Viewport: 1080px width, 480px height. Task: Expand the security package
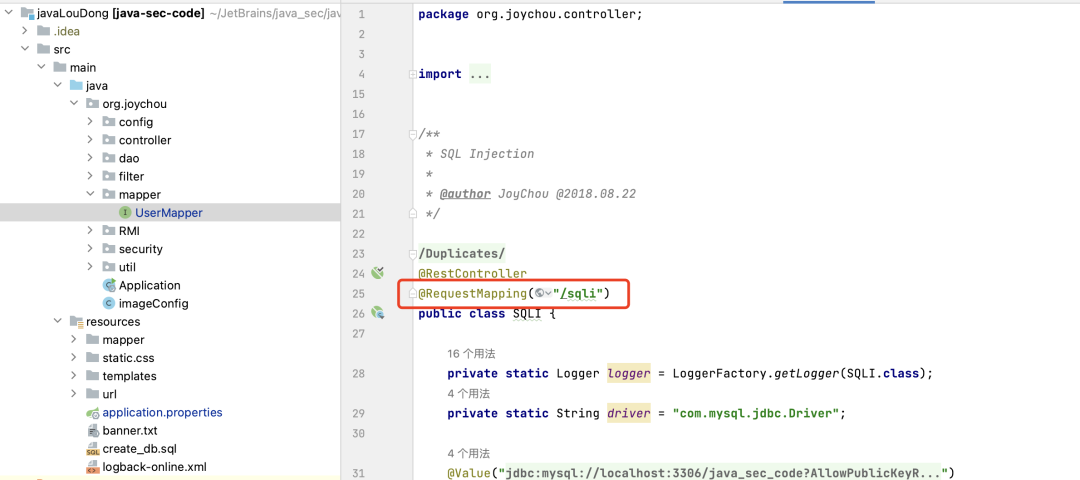pos(90,249)
